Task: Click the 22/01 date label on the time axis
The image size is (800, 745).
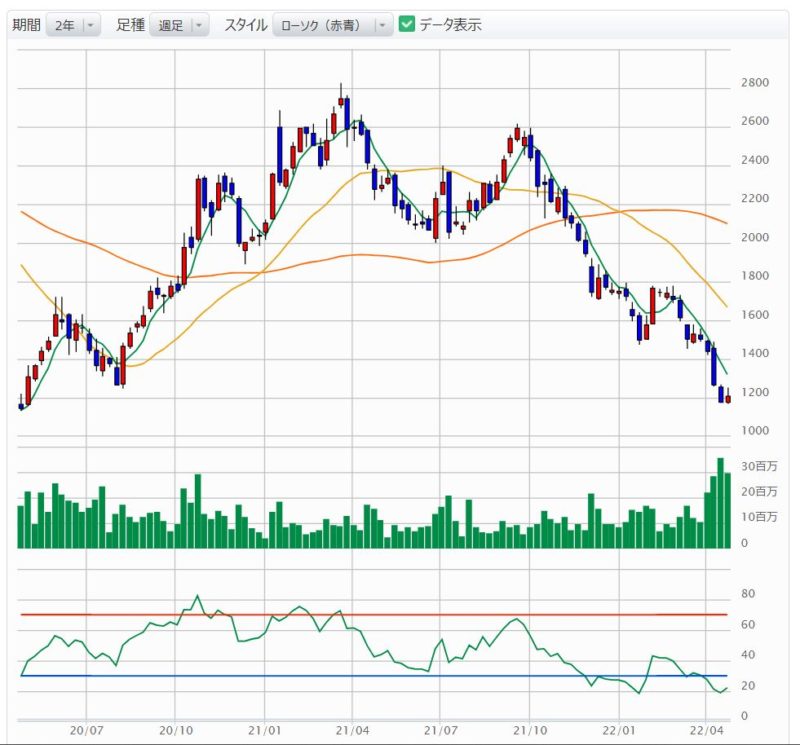Action: [x=619, y=732]
